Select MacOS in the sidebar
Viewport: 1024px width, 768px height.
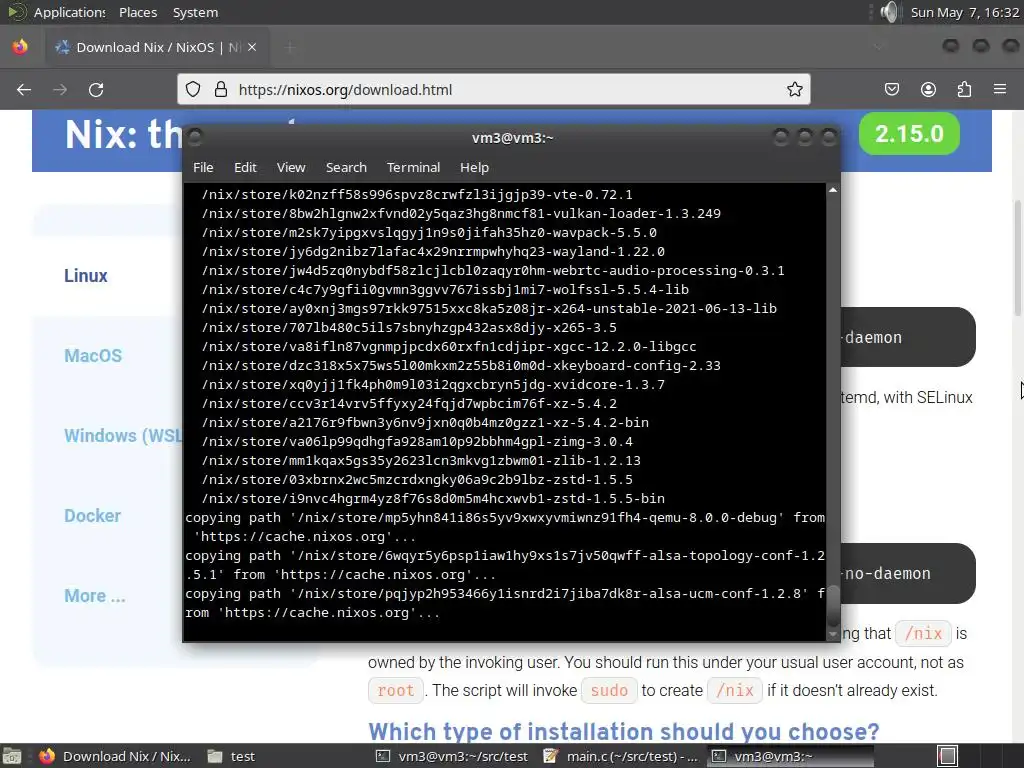pos(93,356)
